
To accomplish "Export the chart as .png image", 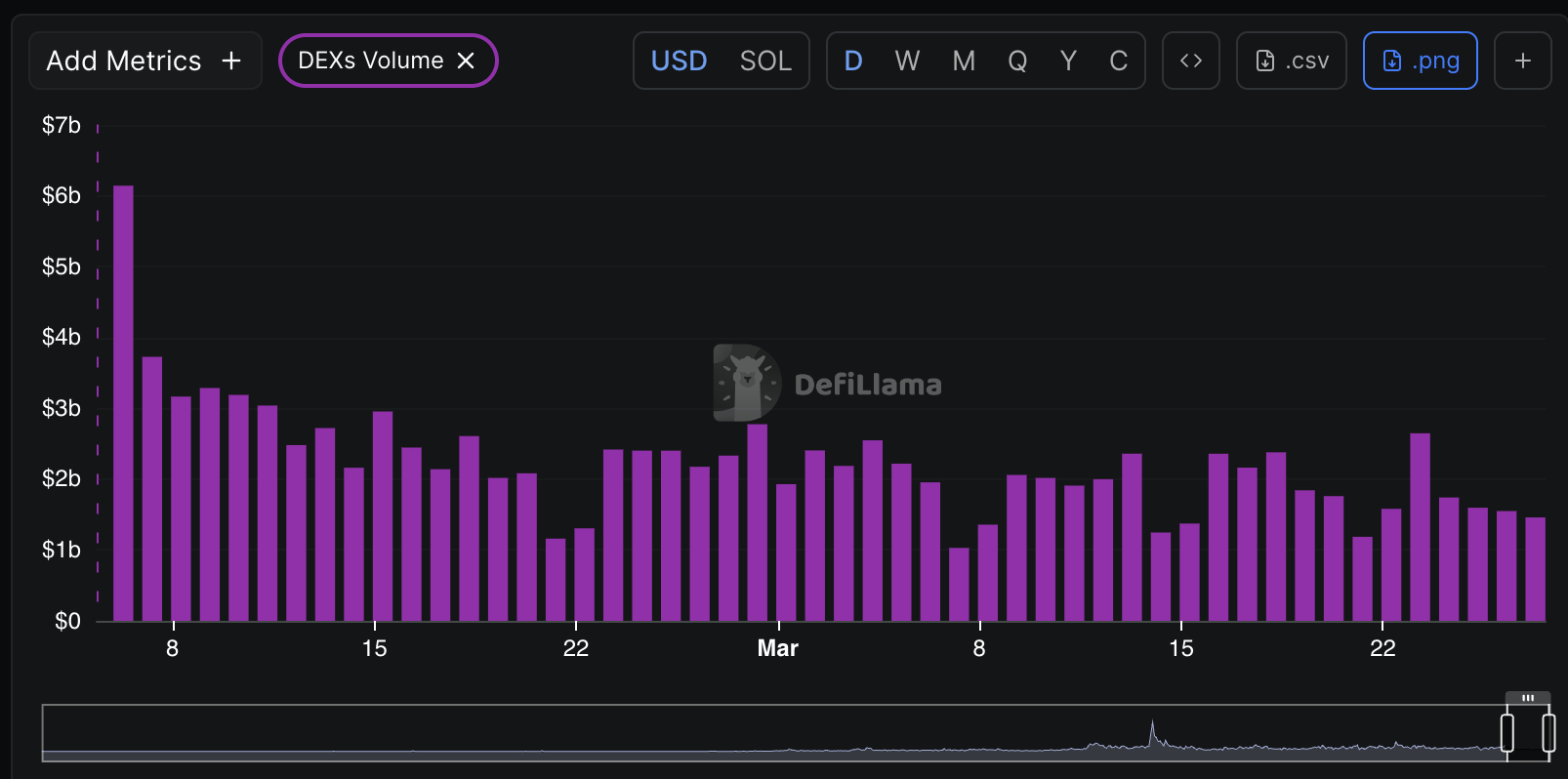I will coord(1420,61).
